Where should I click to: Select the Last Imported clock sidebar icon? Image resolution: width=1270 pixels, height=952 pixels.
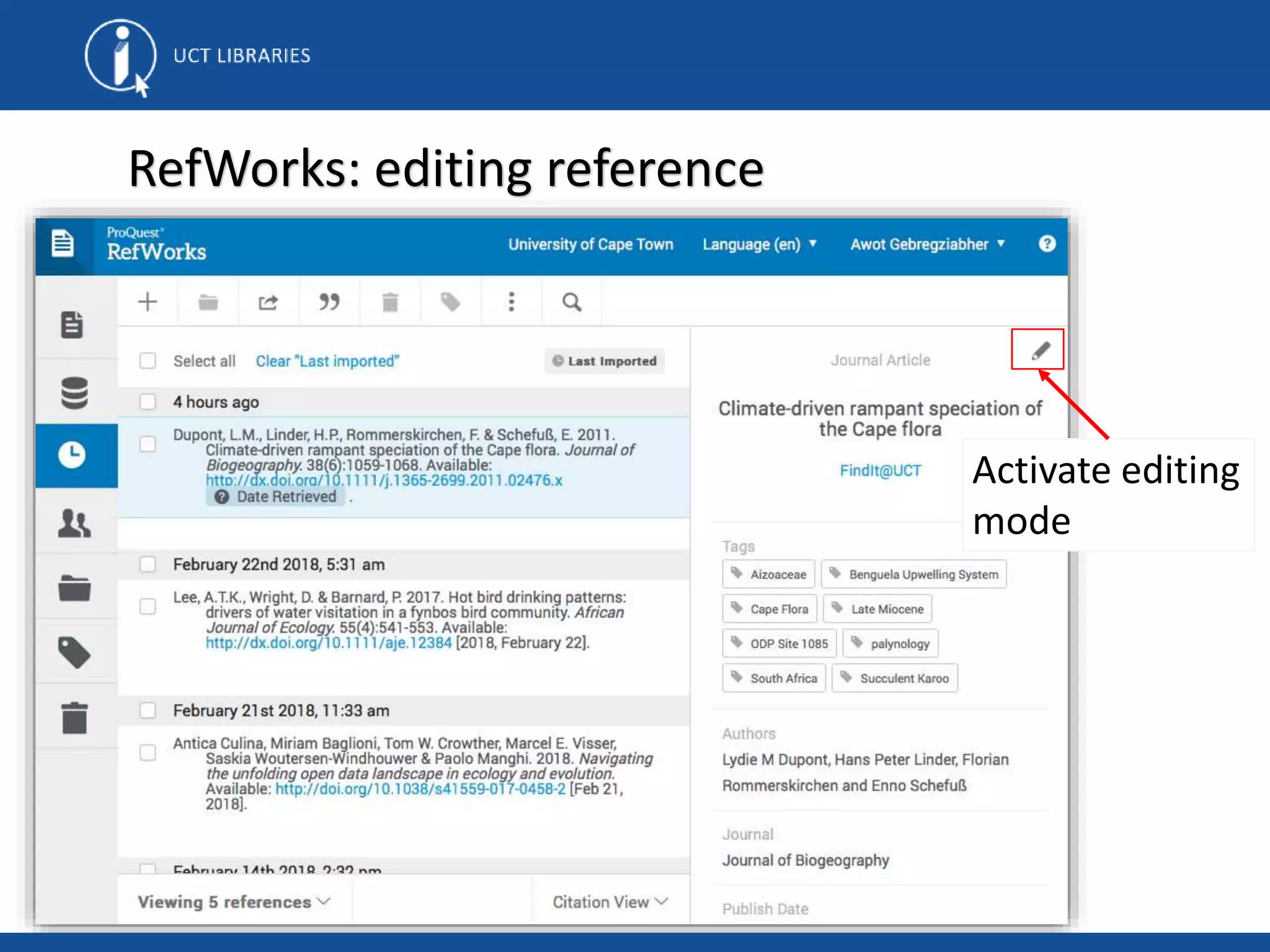(73, 455)
